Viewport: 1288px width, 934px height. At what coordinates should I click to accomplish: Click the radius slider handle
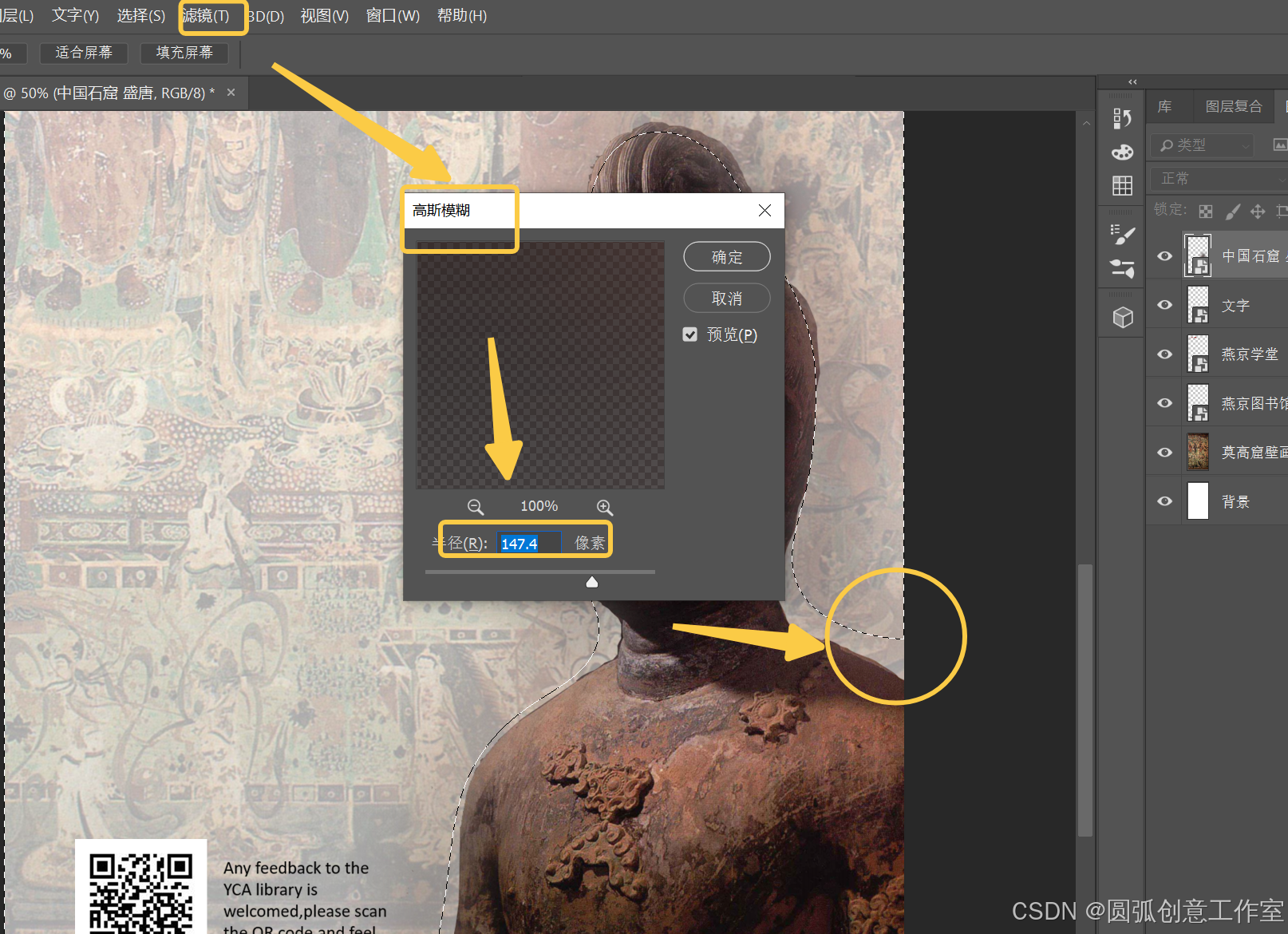pos(592,582)
